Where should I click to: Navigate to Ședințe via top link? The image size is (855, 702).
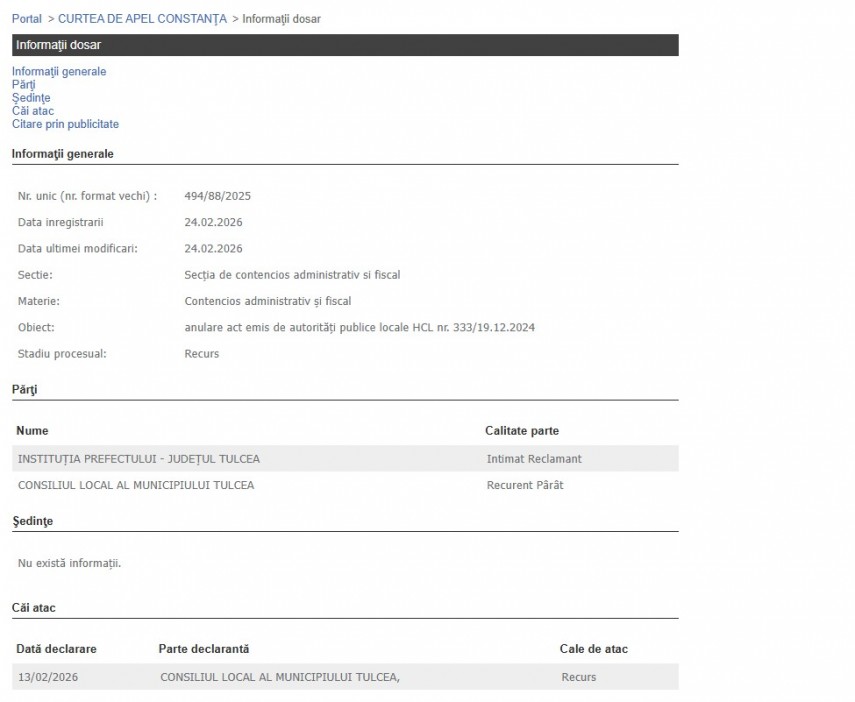(31, 98)
